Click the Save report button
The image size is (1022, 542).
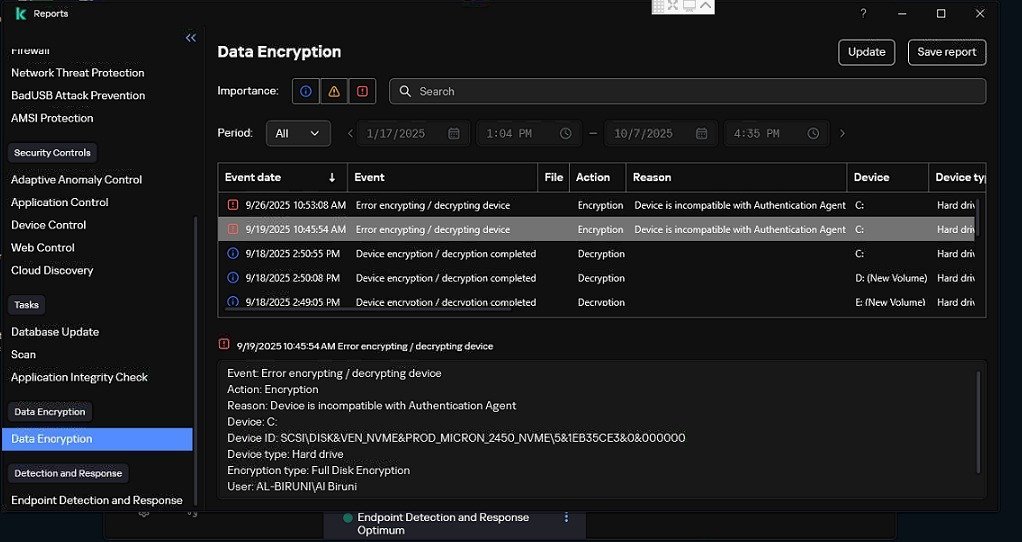946,52
